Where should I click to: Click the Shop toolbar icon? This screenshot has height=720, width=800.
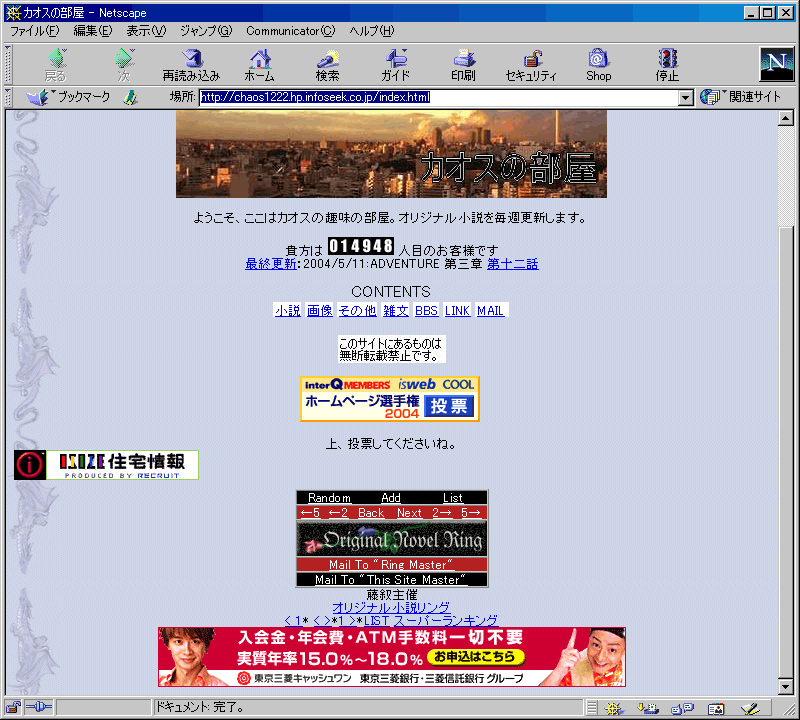point(598,65)
